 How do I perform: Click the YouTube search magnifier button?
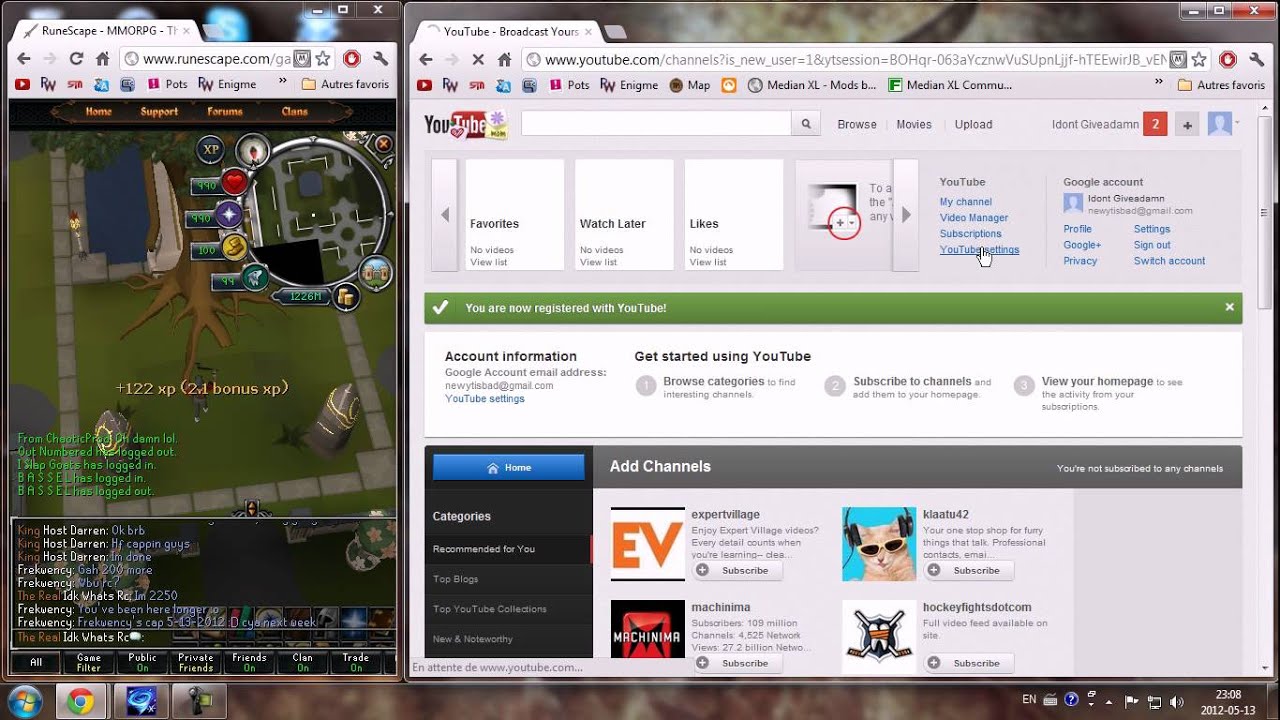(x=806, y=124)
